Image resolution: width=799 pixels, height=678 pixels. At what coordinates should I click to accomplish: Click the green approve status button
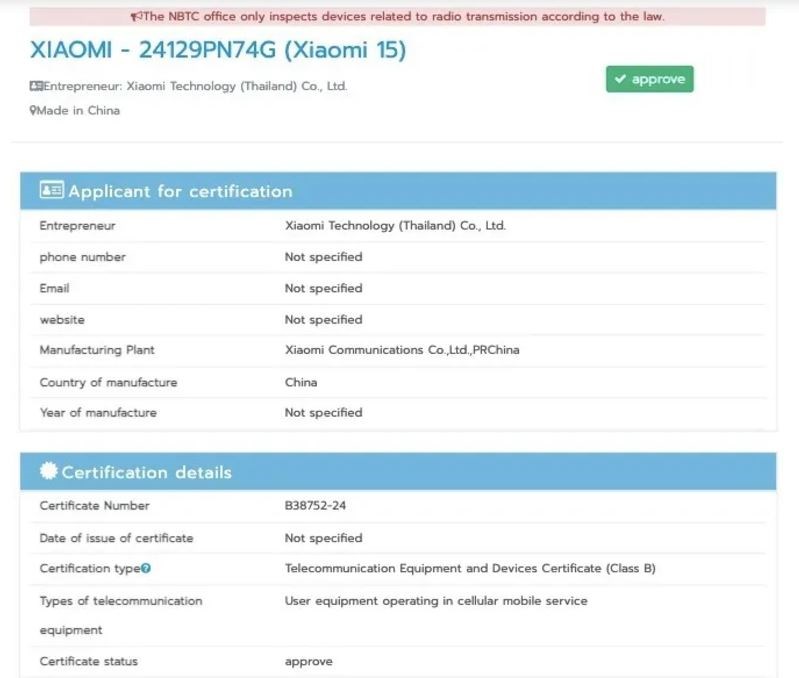click(649, 79)
